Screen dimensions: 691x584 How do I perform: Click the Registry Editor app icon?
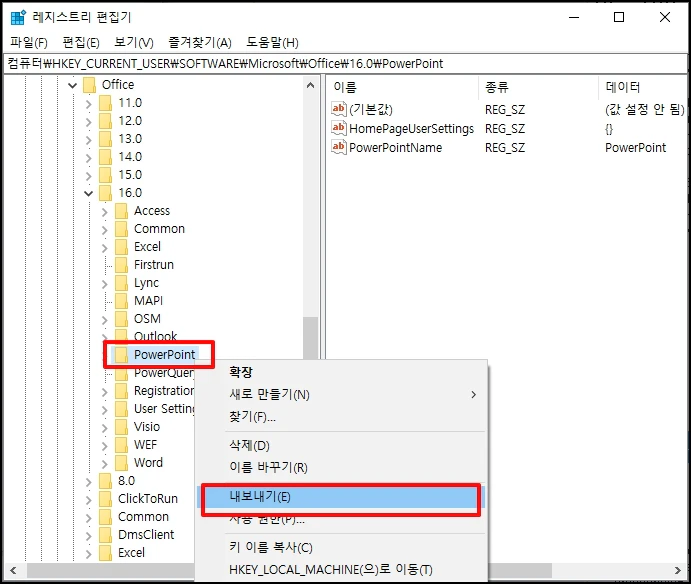18,17
